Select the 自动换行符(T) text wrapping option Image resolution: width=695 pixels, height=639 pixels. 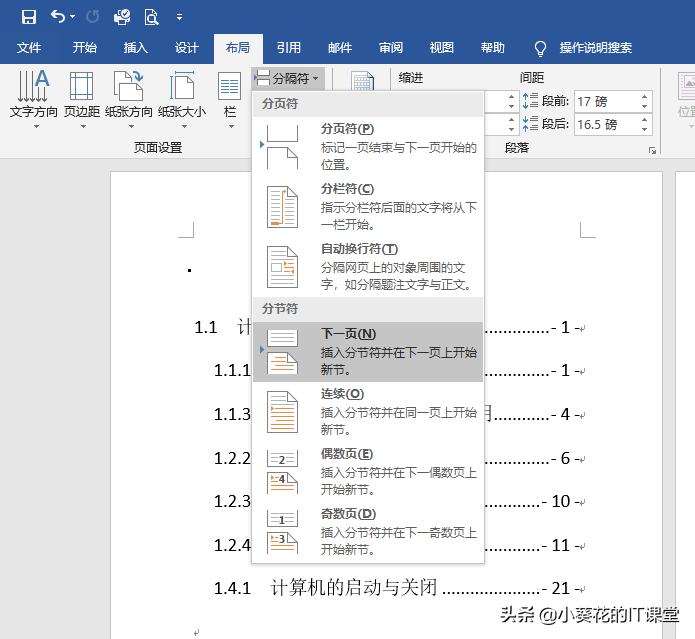368,266
